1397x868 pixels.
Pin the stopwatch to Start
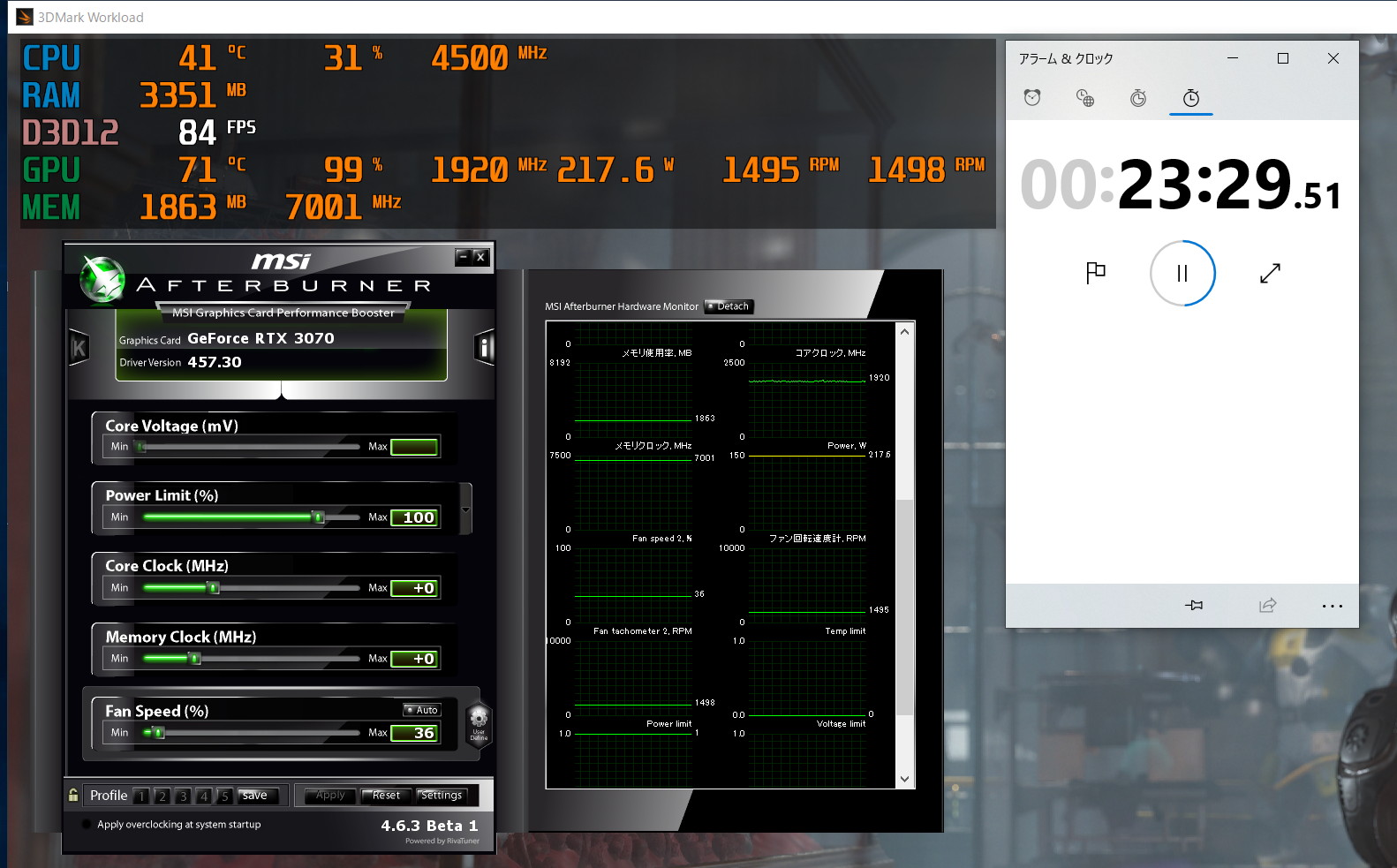click(1194, 606)
